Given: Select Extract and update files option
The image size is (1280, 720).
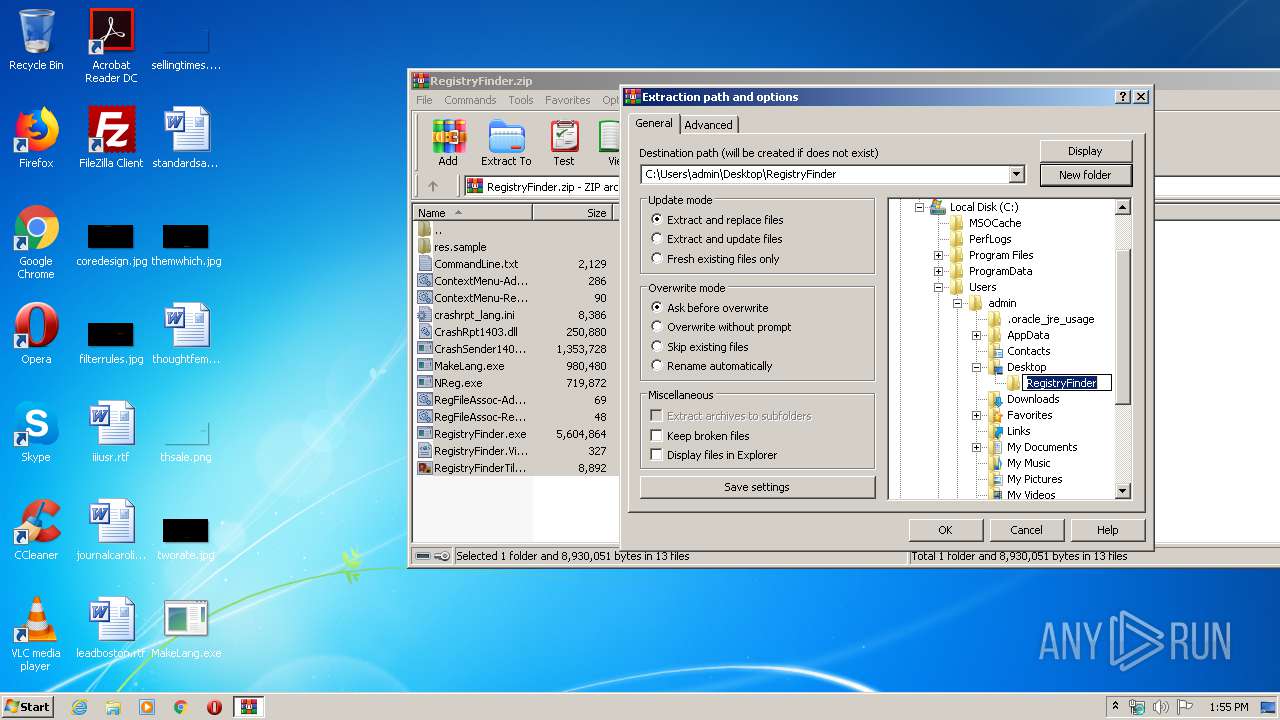Looking at the screenshot, I should (716, 239).
